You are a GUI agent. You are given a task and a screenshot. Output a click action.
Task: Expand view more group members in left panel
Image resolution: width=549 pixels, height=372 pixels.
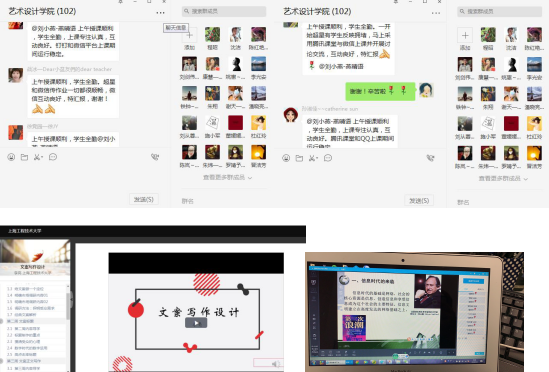227,178
